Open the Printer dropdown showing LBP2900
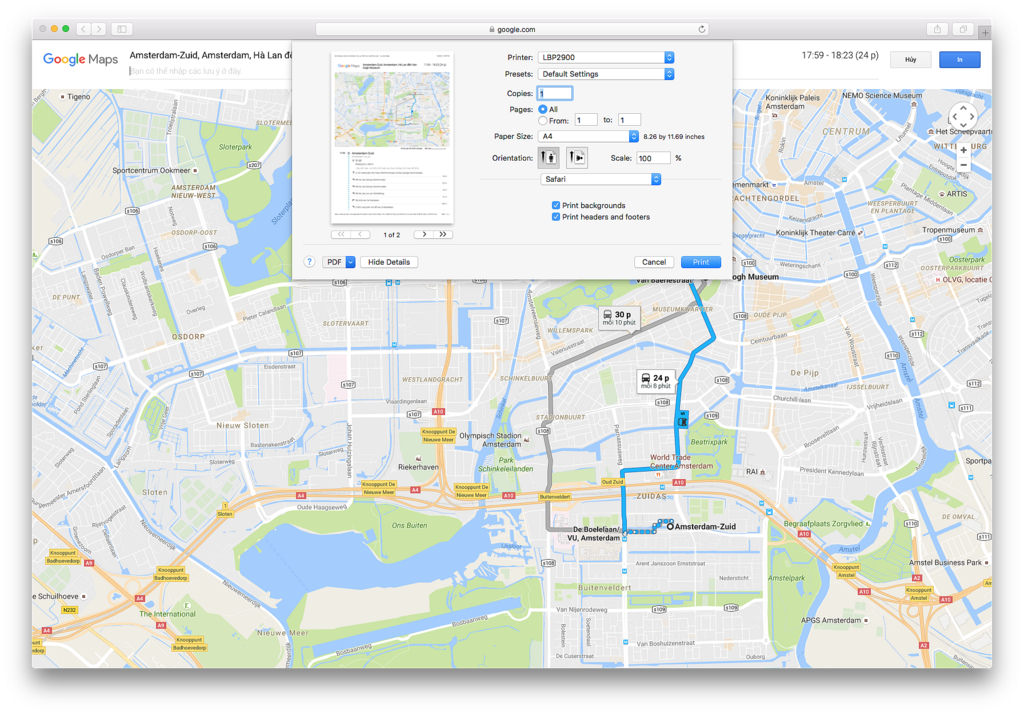The image size is (1024, 714). pyautogui.click(x=605, y=57)
